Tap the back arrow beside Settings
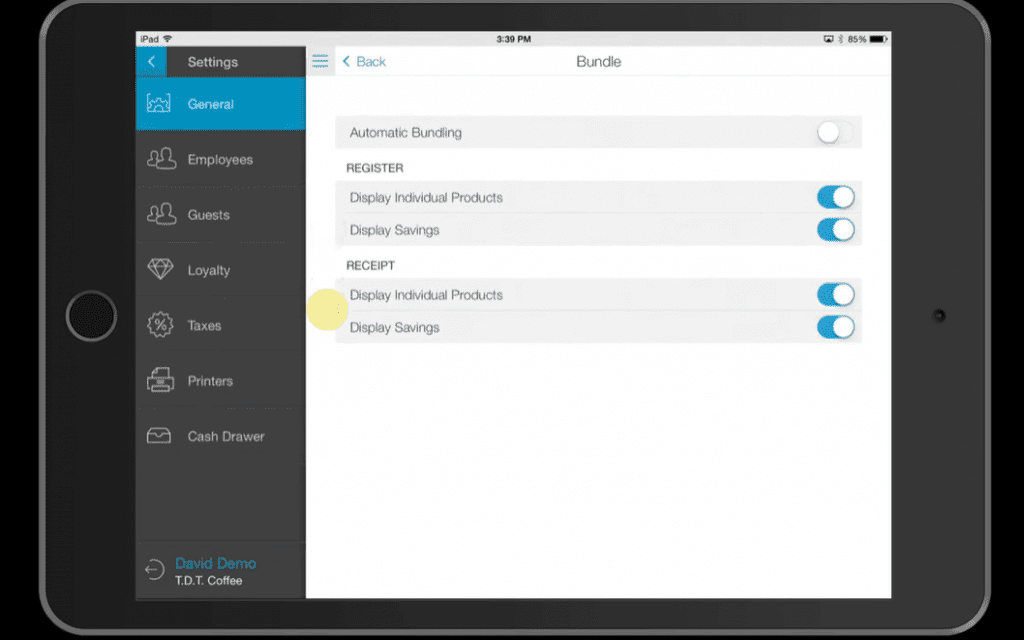This screenshot has width=1024, height=640. tap(152, 61)
